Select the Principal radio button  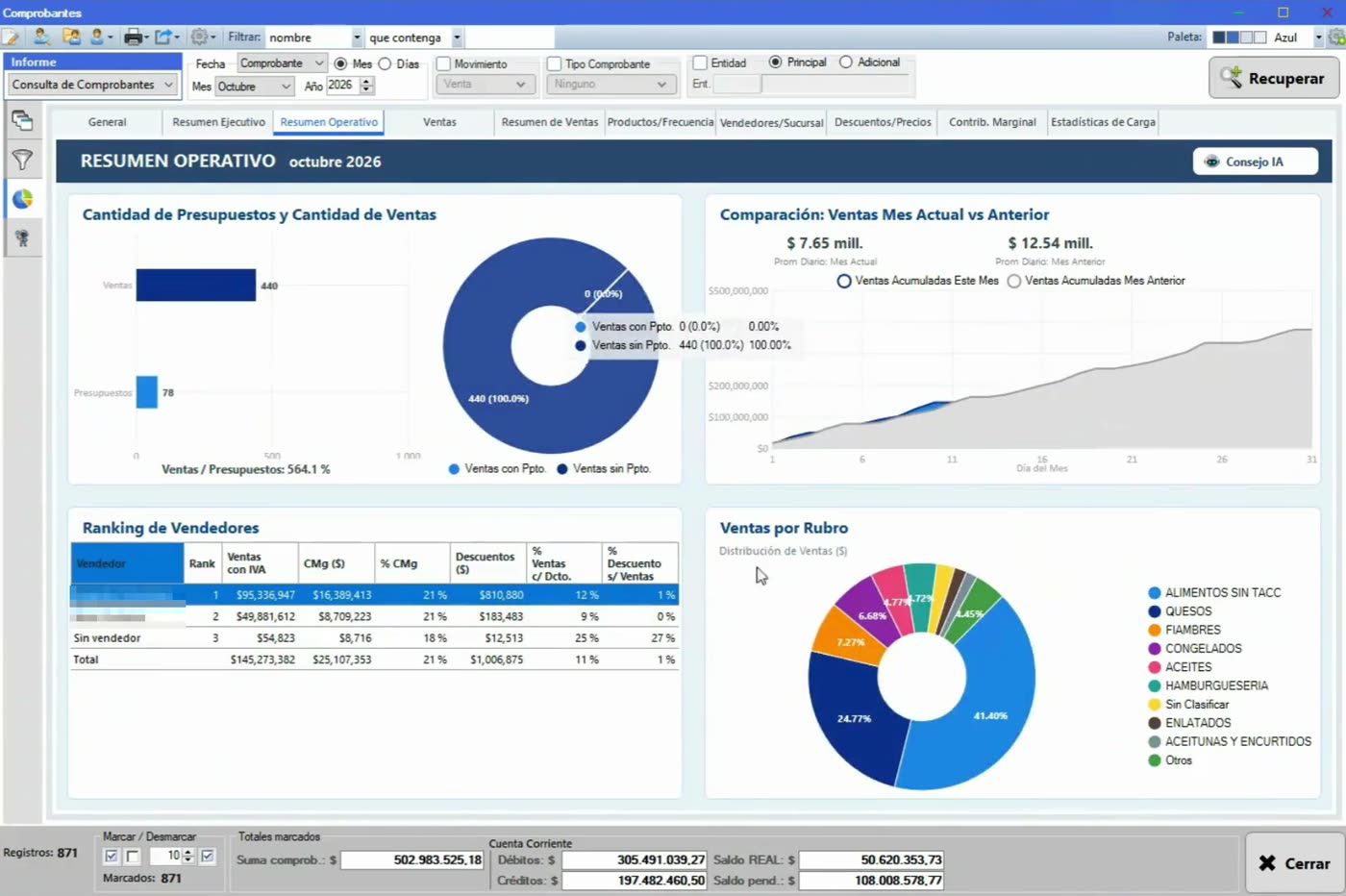(x=775, y=62)
